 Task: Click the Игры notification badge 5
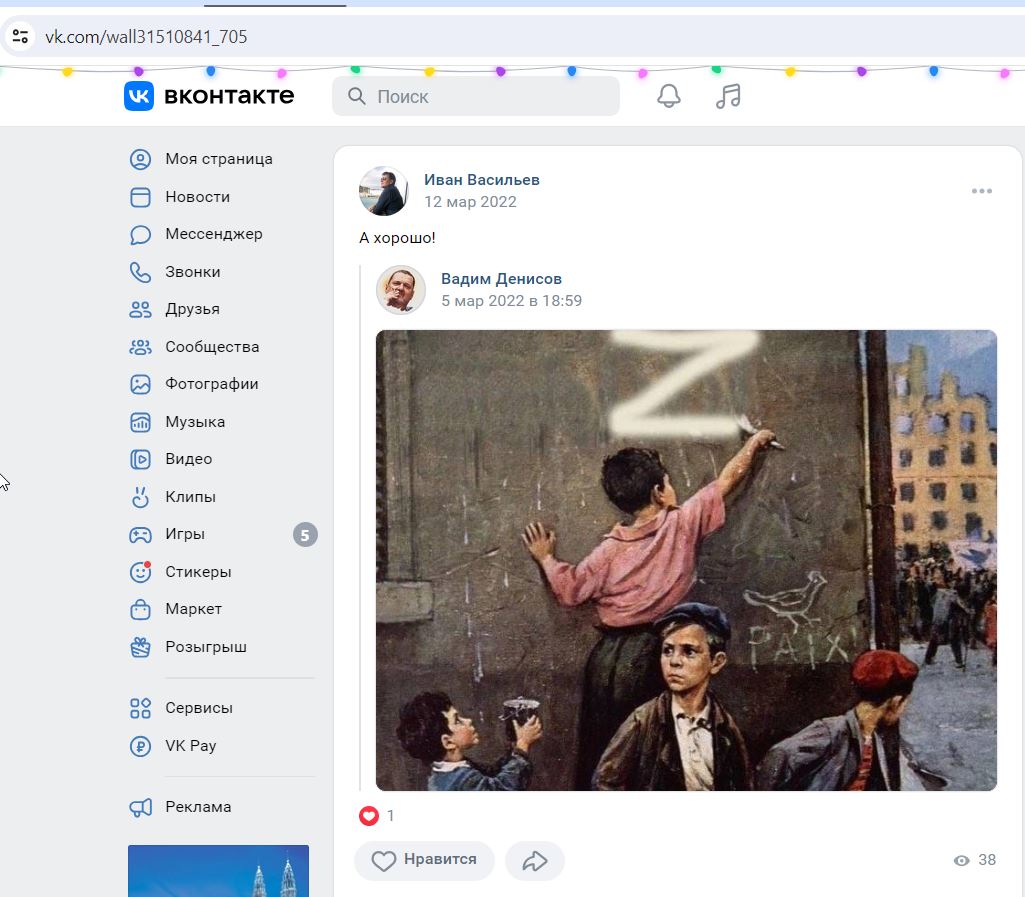(x=305, y=535)
